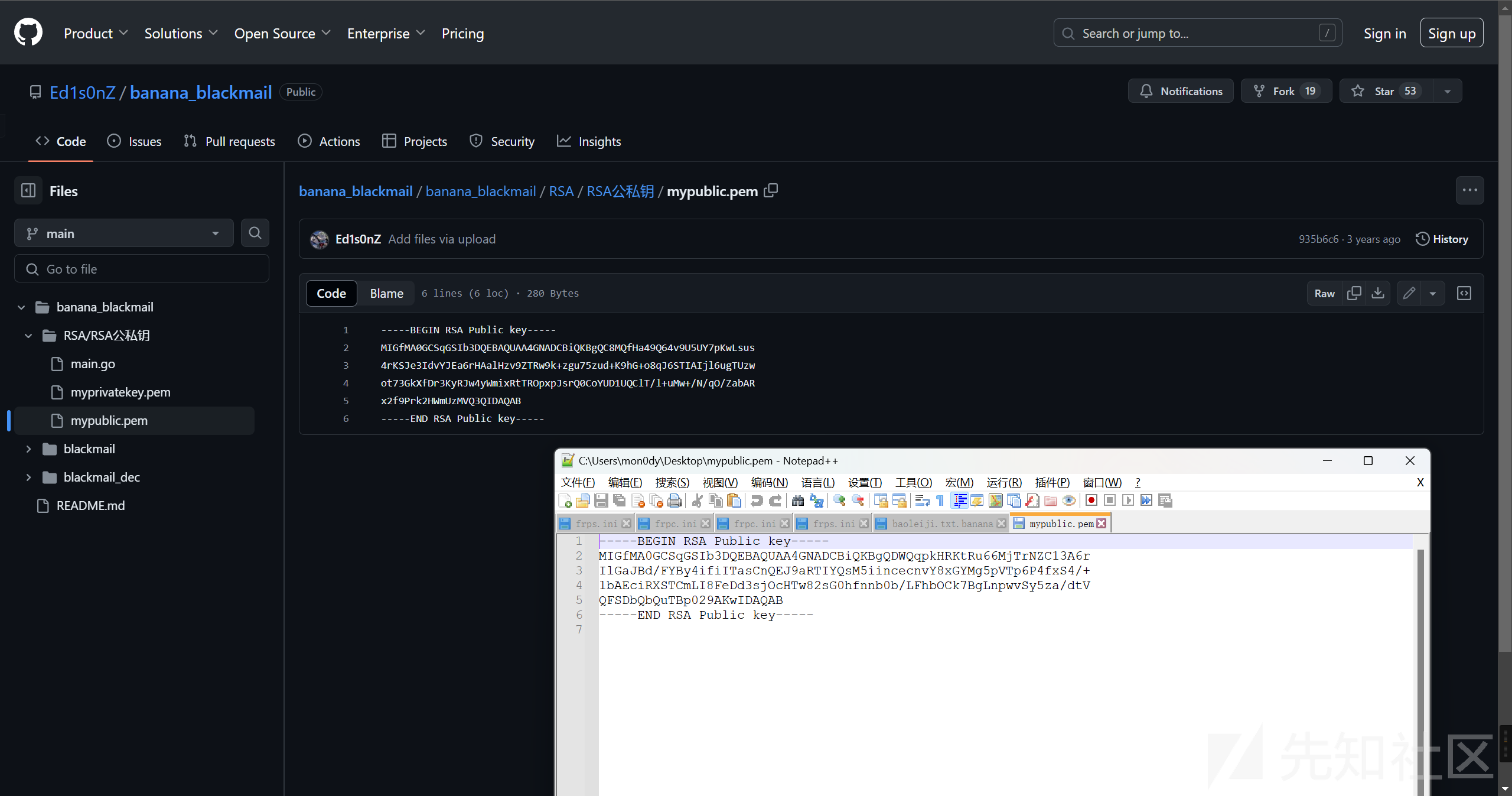This screenshot has height=796, width=1512.
Task: Download raw file icon
Action: [x=1377, y=293]
